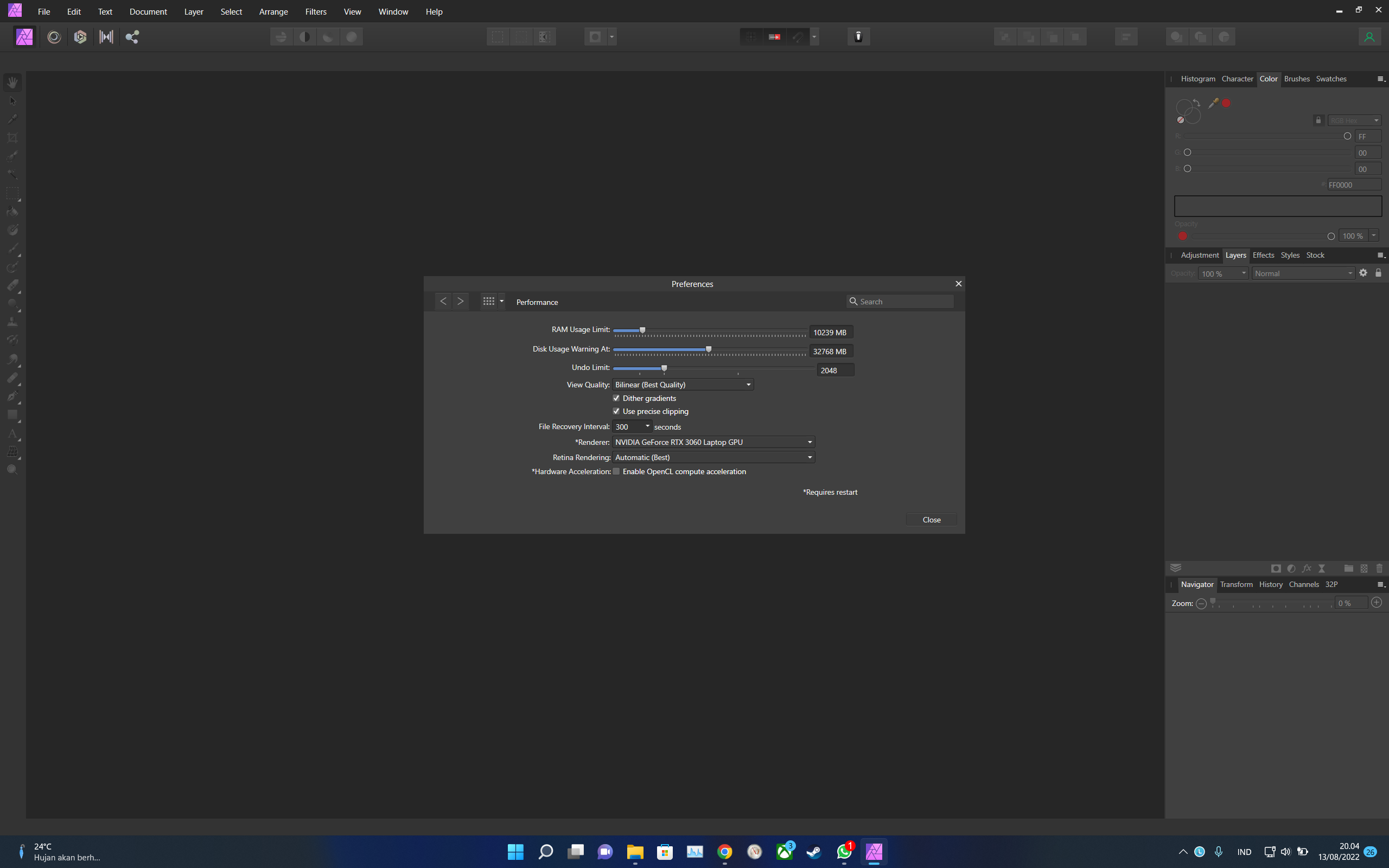Image resolution: width=1389 pixels, height=868 pixels.
Task: Expand the View Quality dropdown
Action: [683, 385]
